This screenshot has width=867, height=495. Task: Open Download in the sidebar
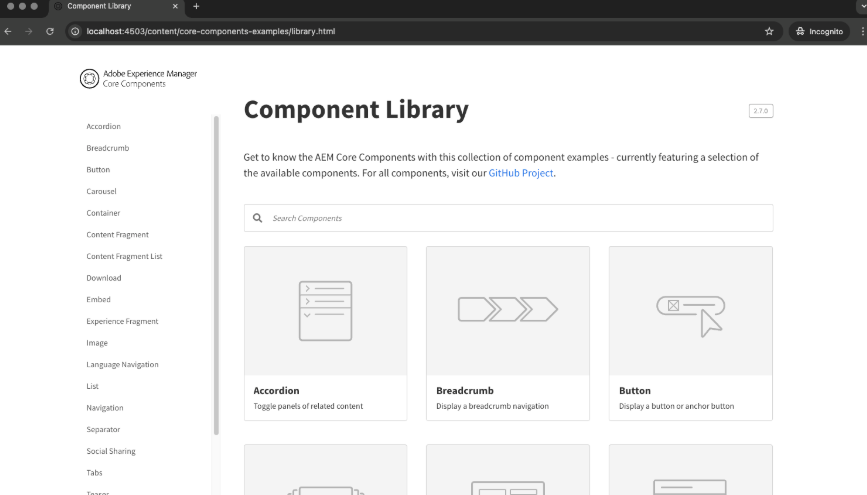103,278
